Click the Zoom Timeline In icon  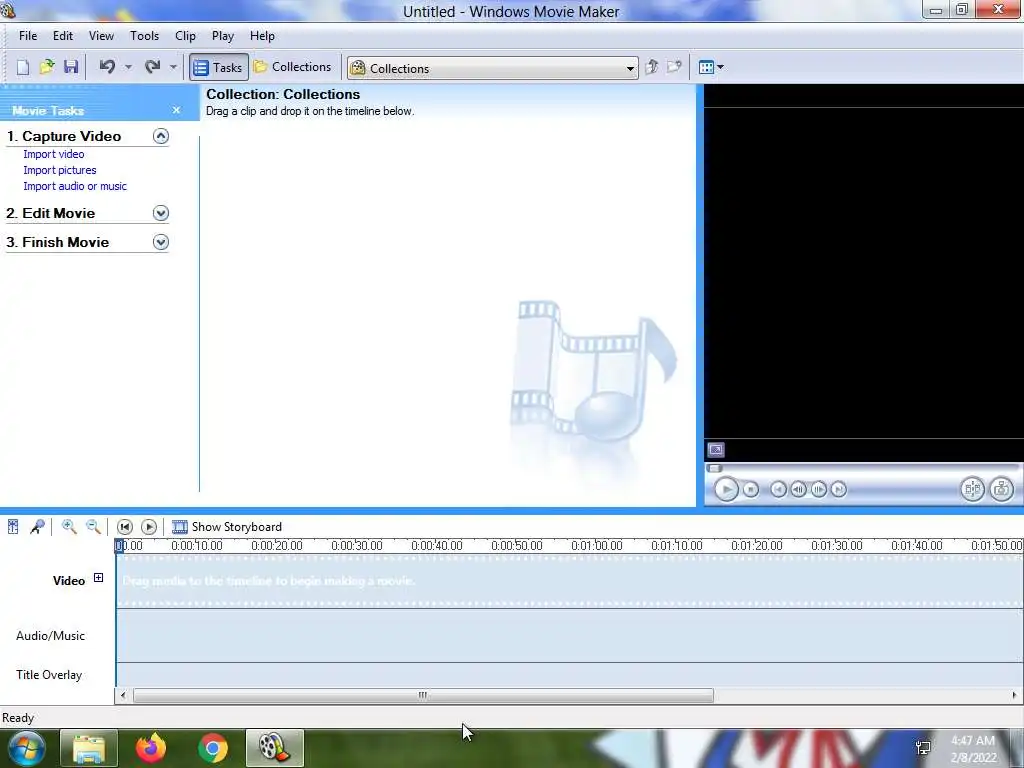point(69,526)
